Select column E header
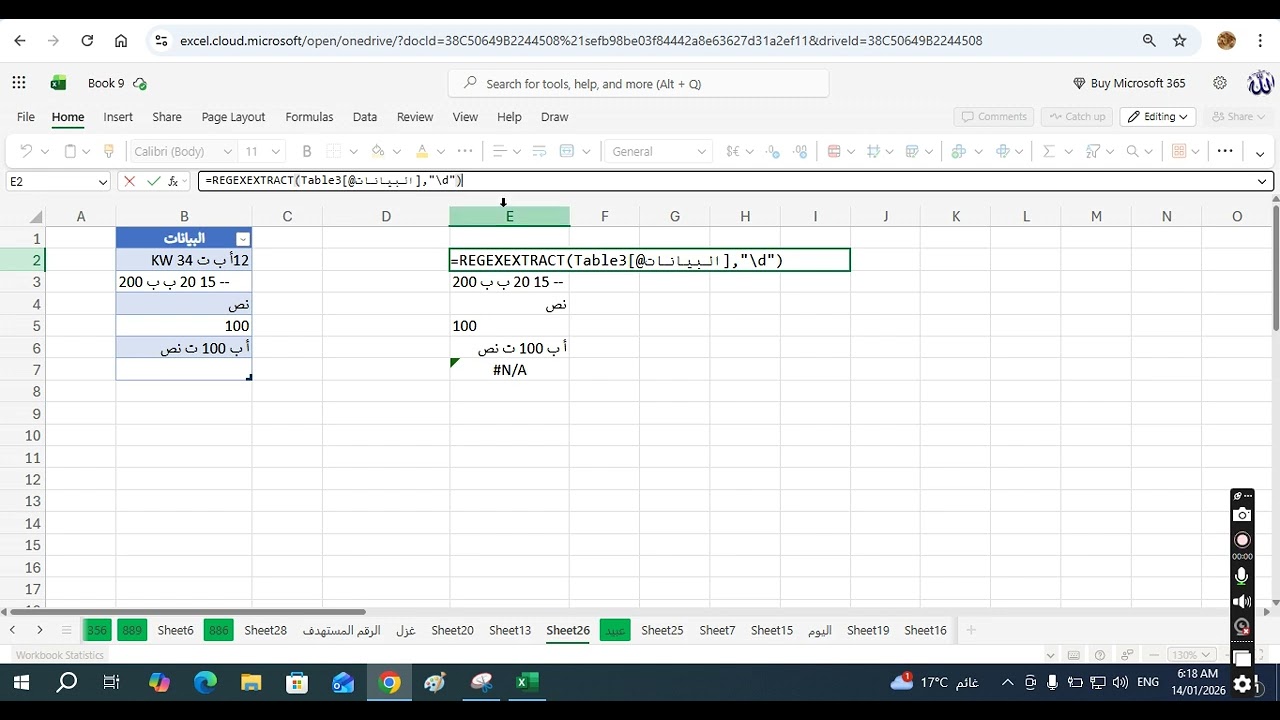The width and height of the screenshot is (1280, 720). [509, 216]
